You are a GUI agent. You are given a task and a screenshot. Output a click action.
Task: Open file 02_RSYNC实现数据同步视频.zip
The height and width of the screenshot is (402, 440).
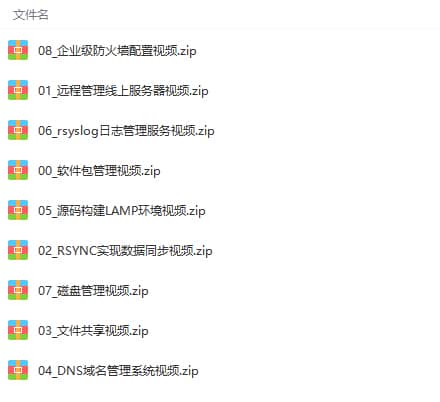tap(125, 251)
